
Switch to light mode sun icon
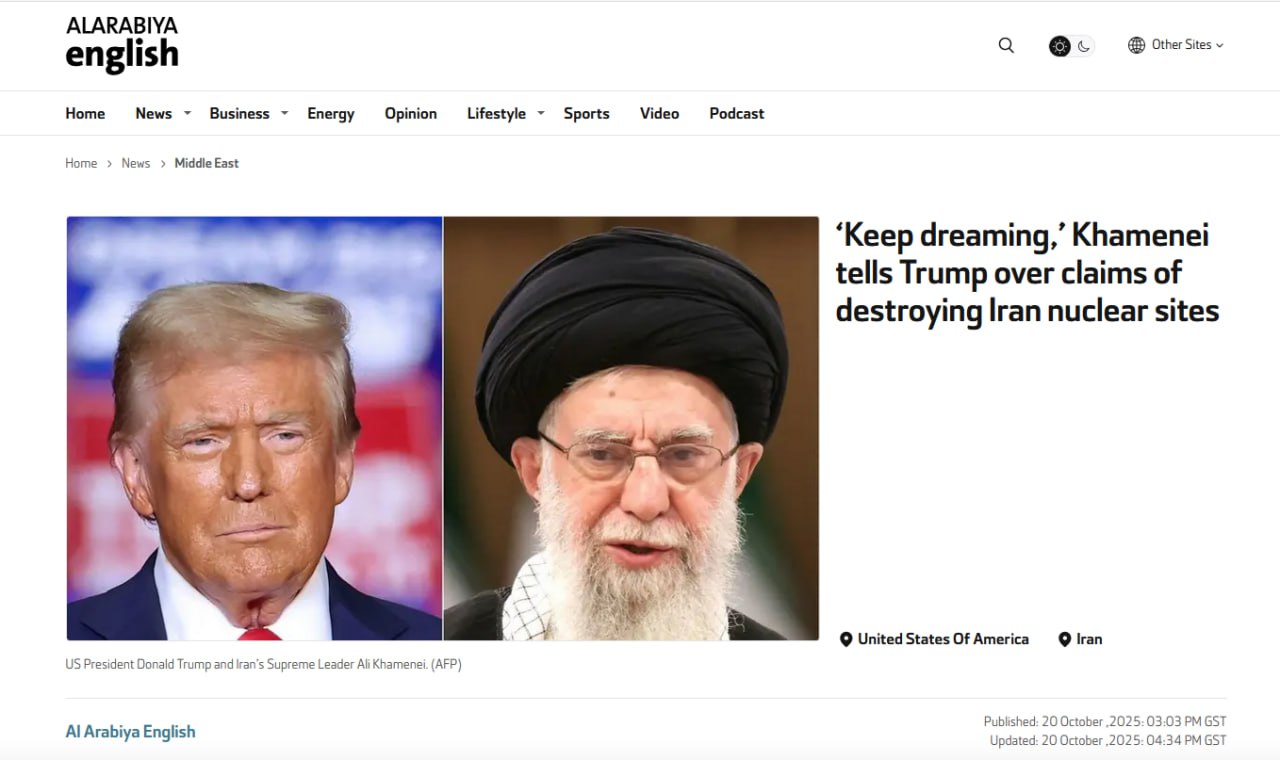1060,46
